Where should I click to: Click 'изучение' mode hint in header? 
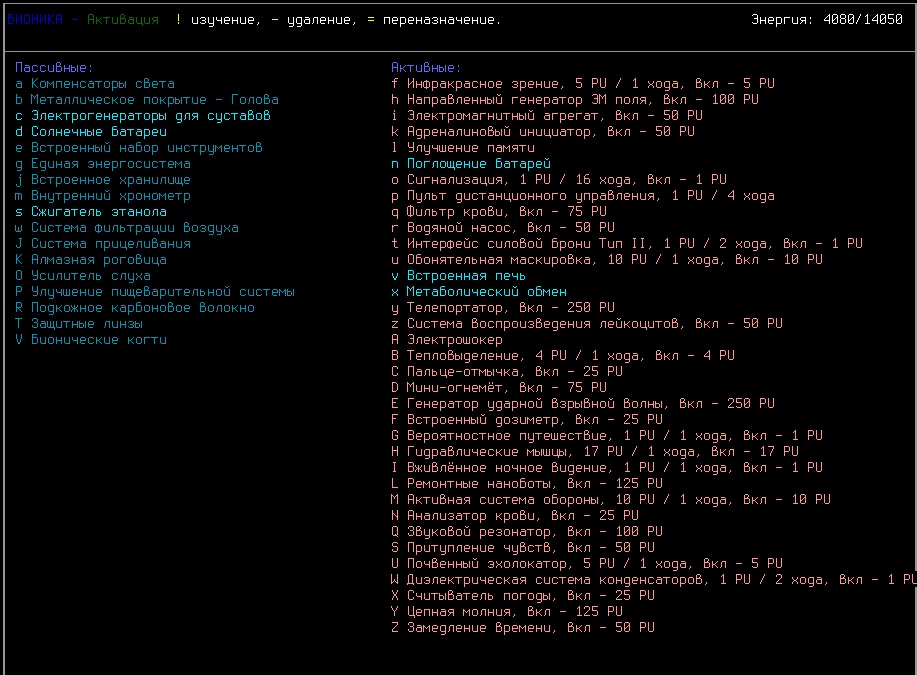pyautogui.click(x=226, y=20)
